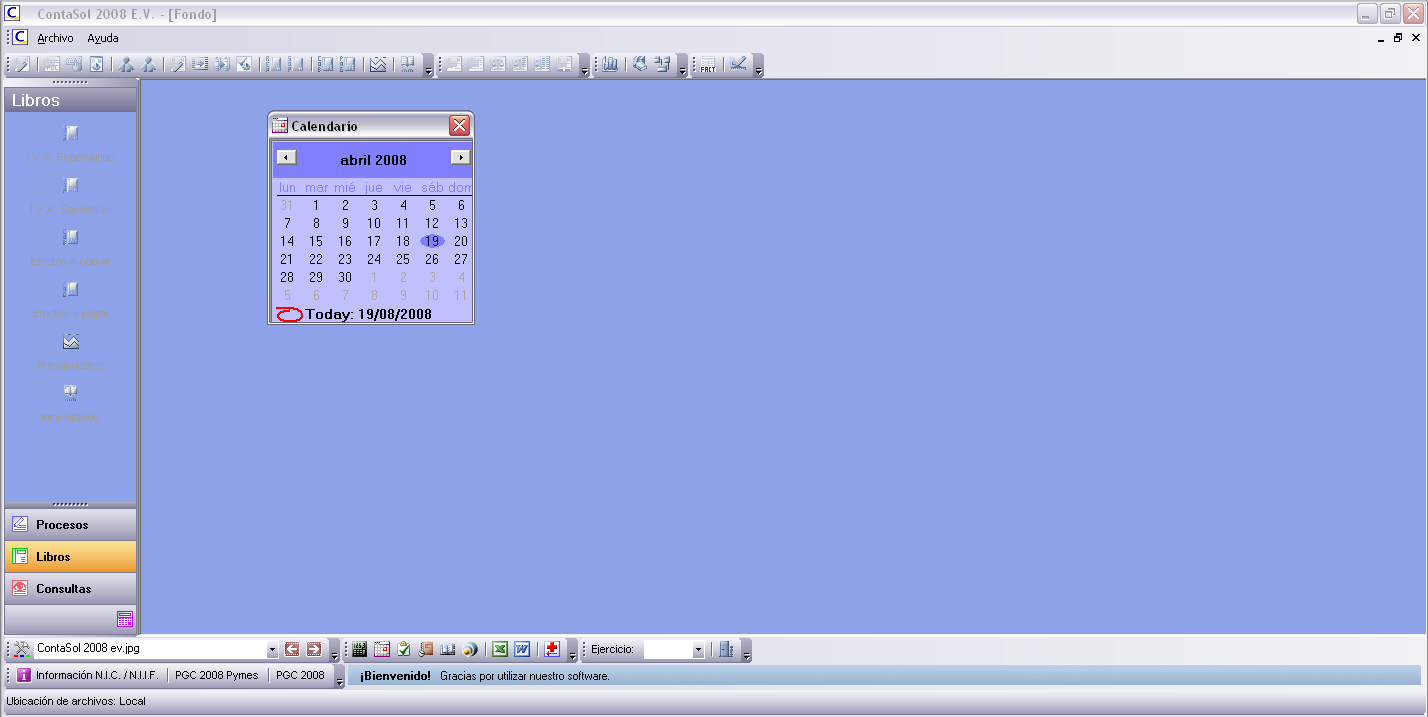Click the pencil icon left of FACT toolbar's overflow arrow

click(x=738, y=65)
